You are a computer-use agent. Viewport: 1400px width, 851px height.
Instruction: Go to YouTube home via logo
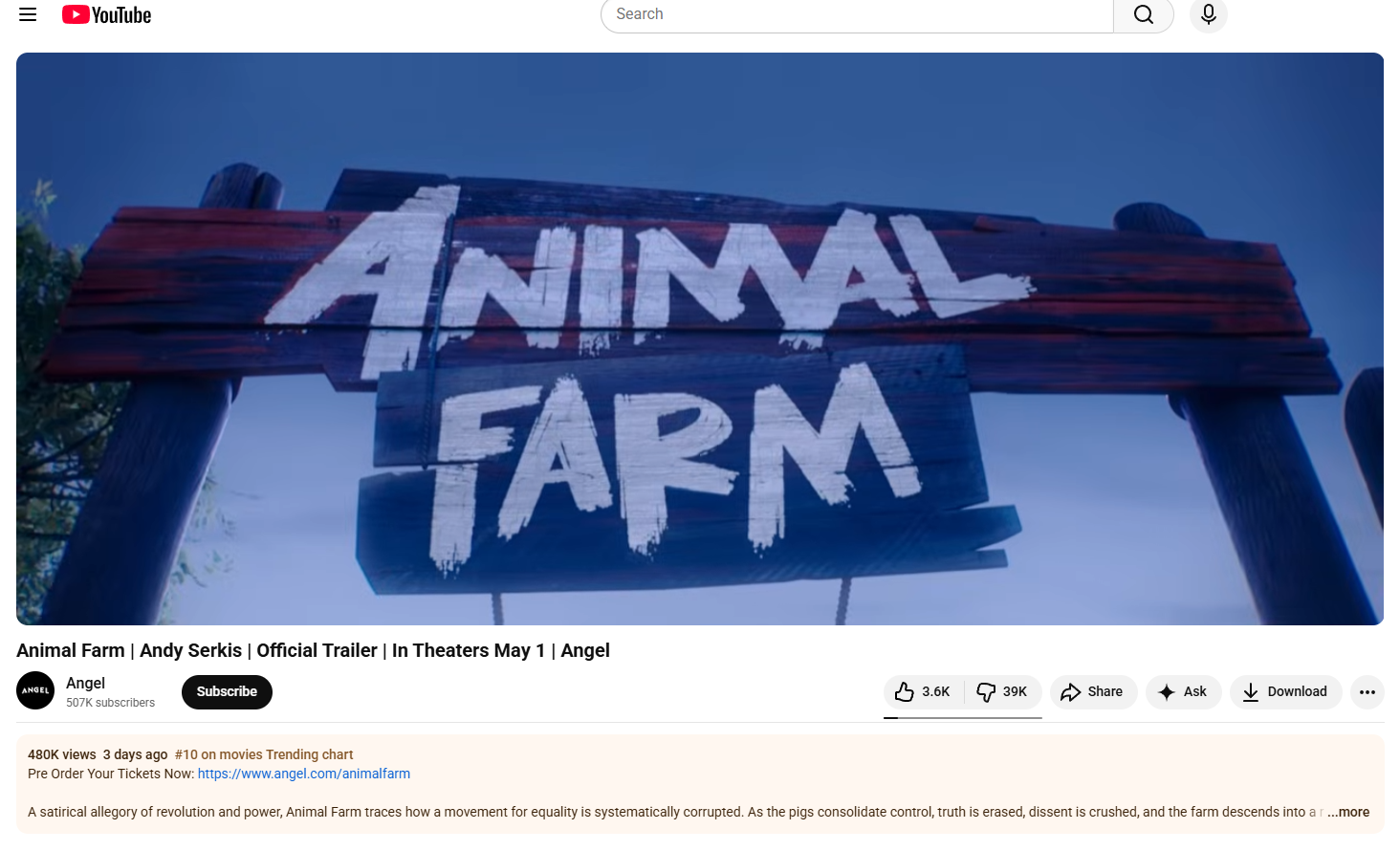(107, 14)
